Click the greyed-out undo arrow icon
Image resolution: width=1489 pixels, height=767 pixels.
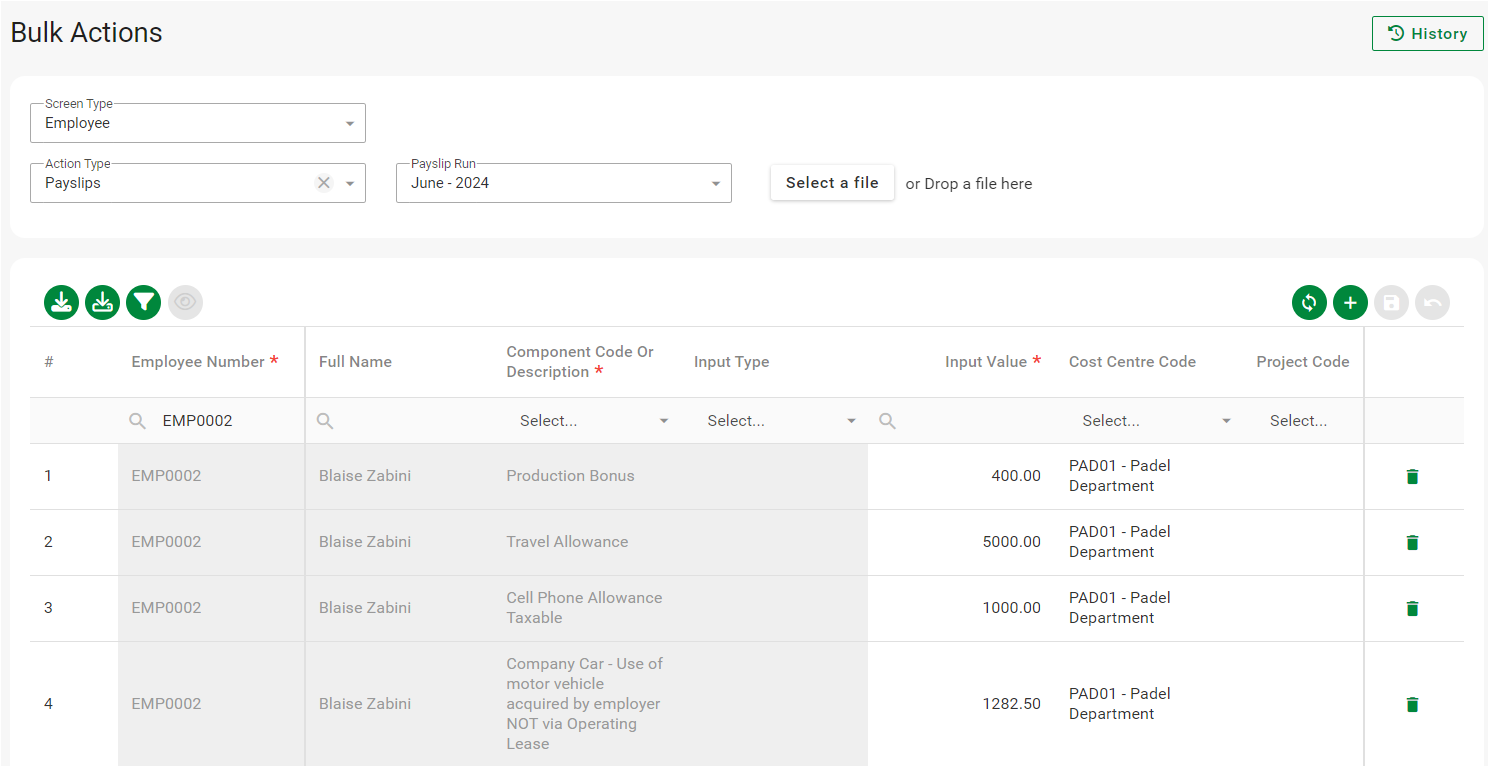(x=1432, y=302)
